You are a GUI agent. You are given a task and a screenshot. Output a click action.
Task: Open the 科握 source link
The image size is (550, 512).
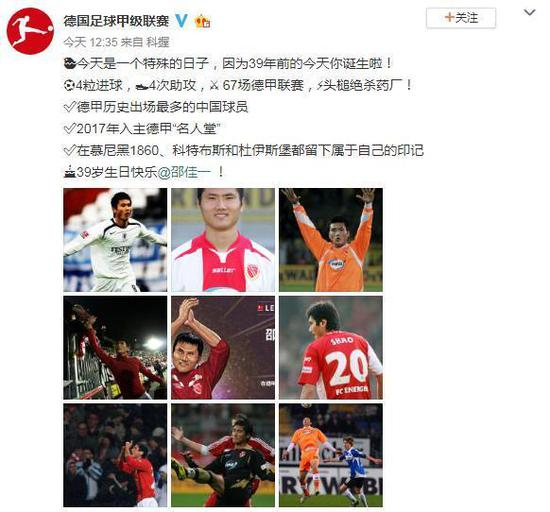tap(158, 42)
